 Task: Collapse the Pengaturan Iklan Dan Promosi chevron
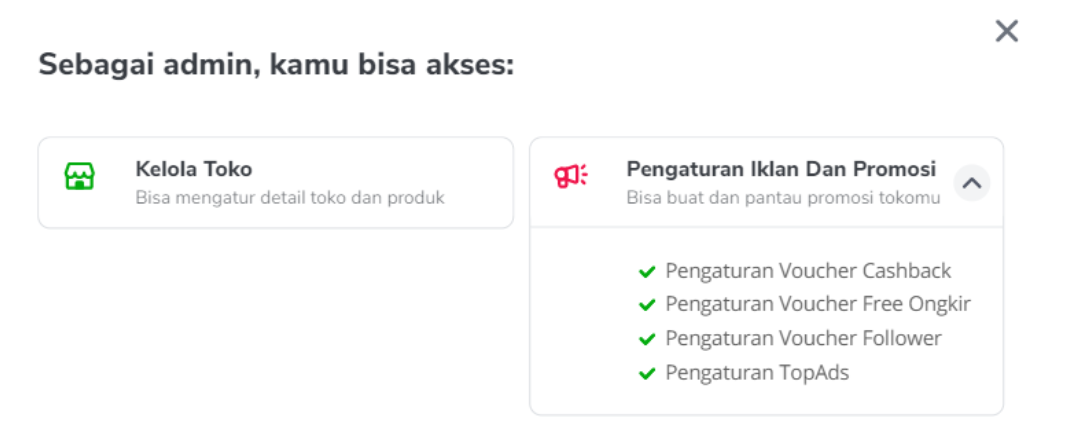pyautogui.click(x=972, y=183)
